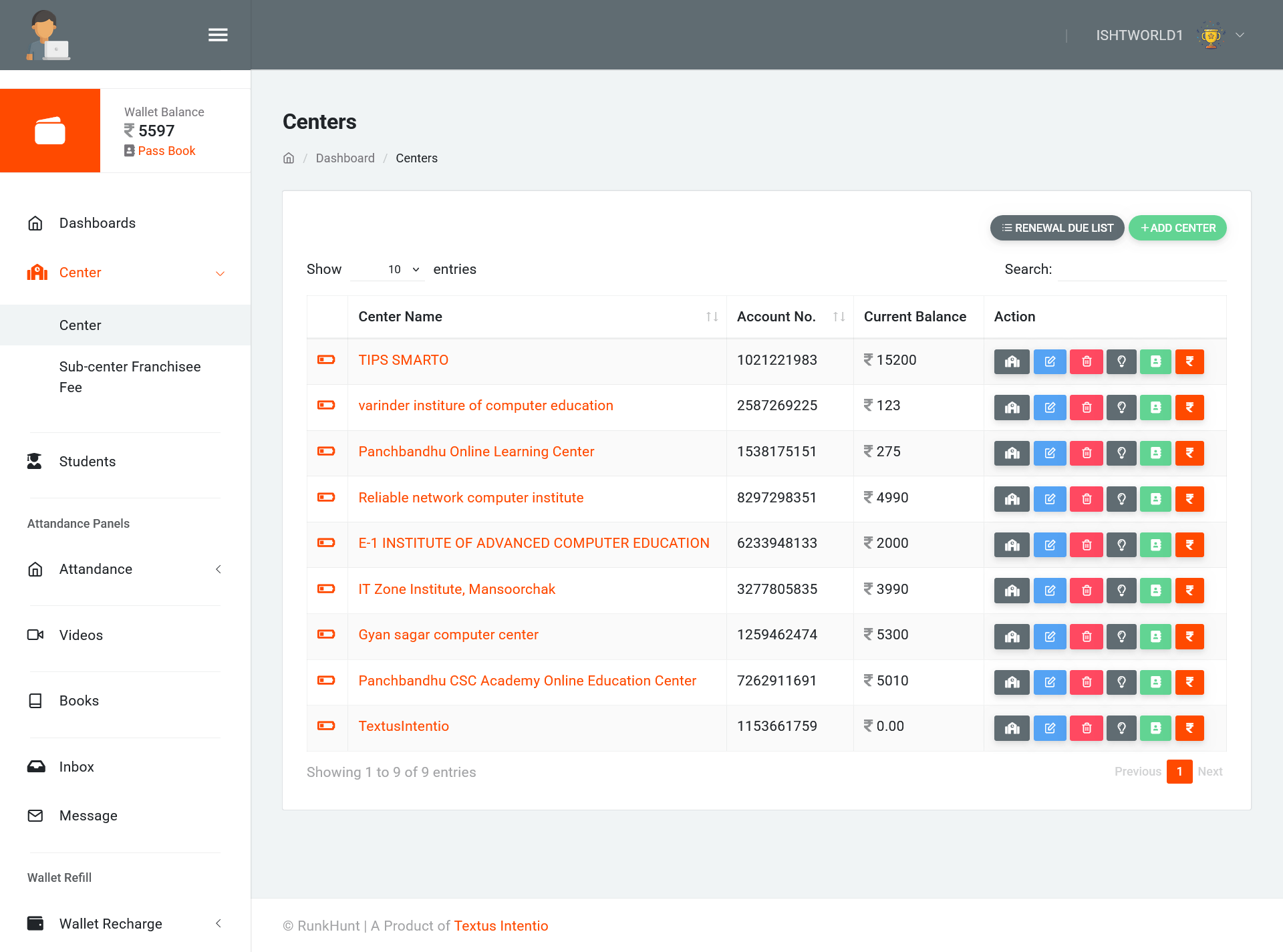Click the rupee icon for Gyan sagar row
This screenshot has width=1283, height=952.
point(1189,637)
